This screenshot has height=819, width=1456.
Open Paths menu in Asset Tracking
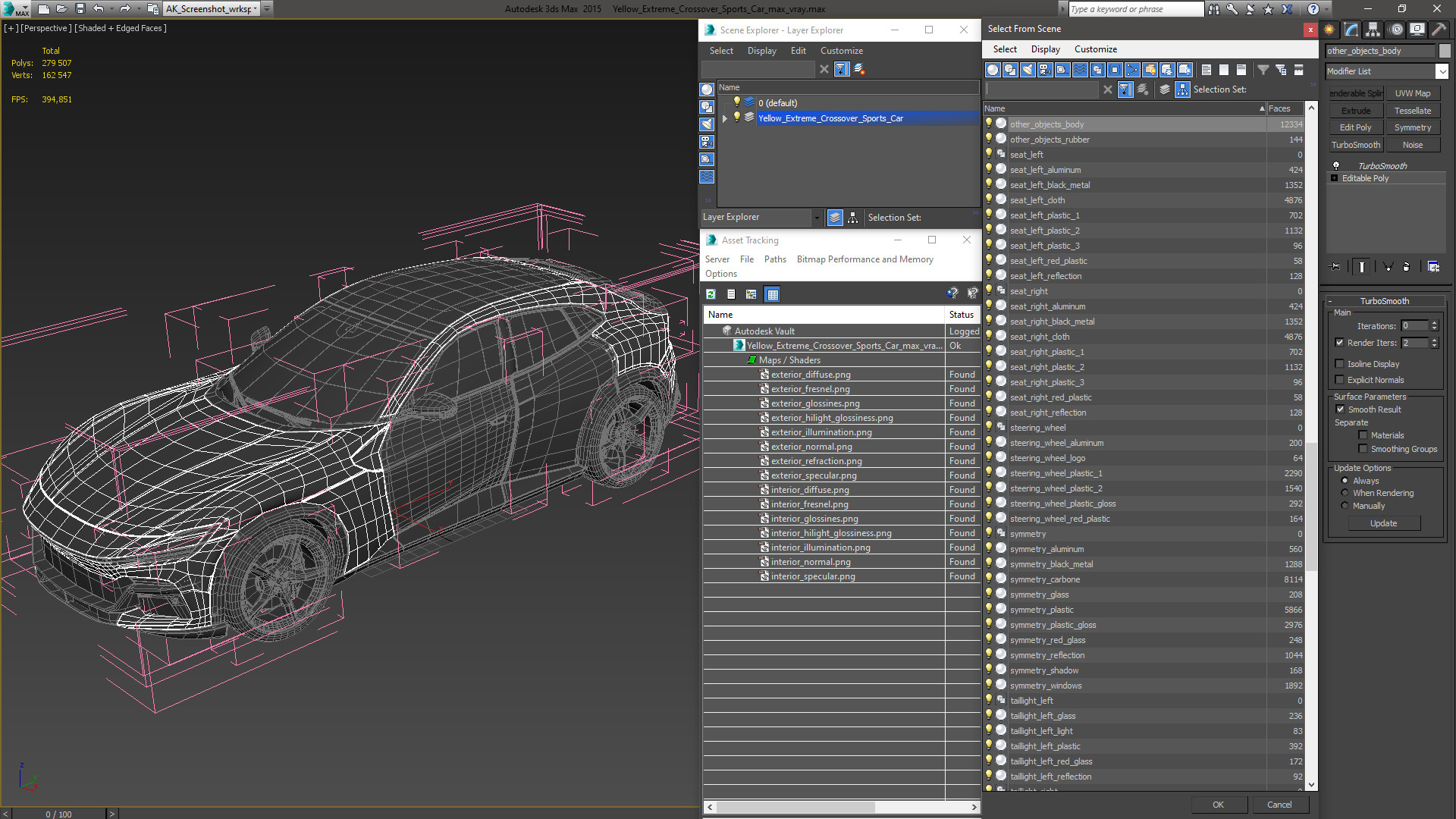click(775, 259)
